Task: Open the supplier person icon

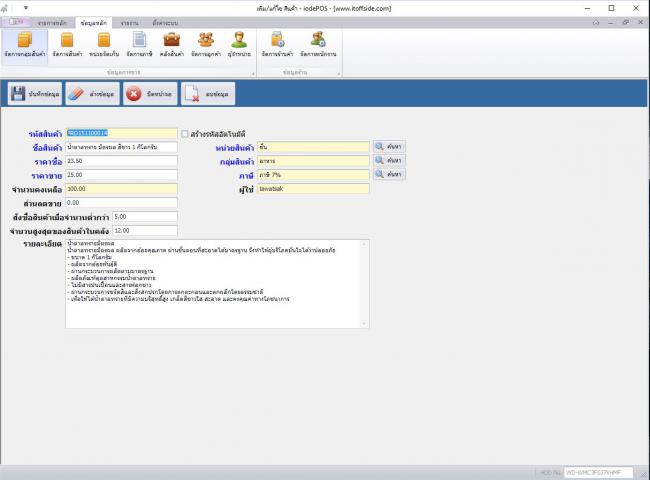Action: 239,45
